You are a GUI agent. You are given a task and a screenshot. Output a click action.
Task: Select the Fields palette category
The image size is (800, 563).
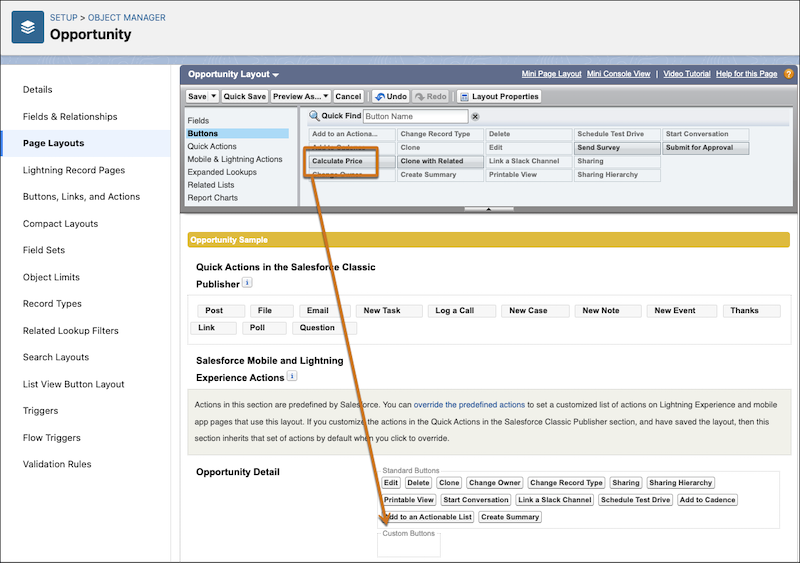[198, 121]
